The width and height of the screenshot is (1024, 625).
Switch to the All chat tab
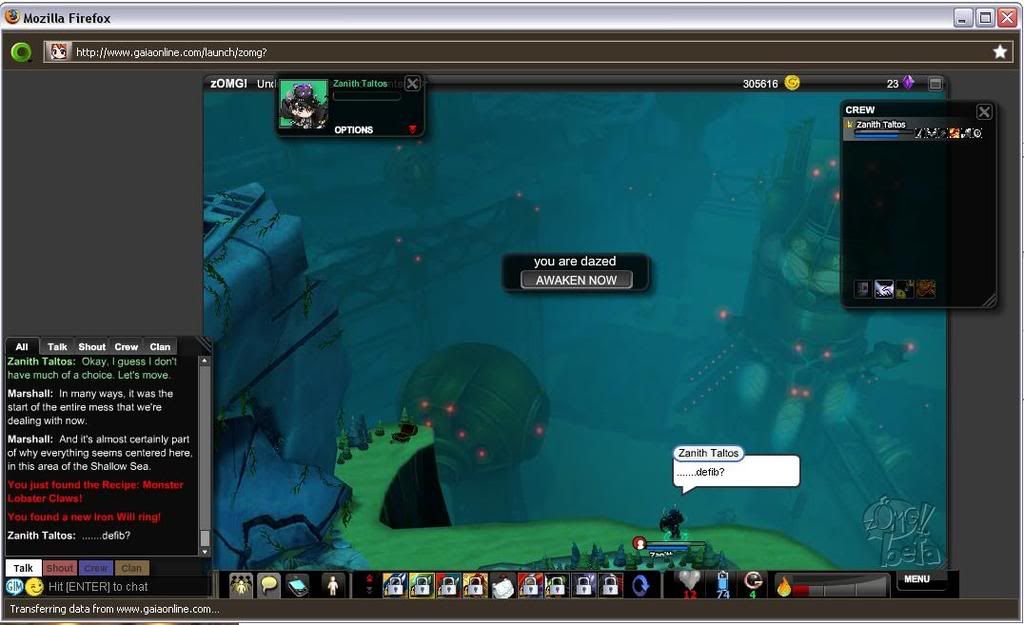22,347
